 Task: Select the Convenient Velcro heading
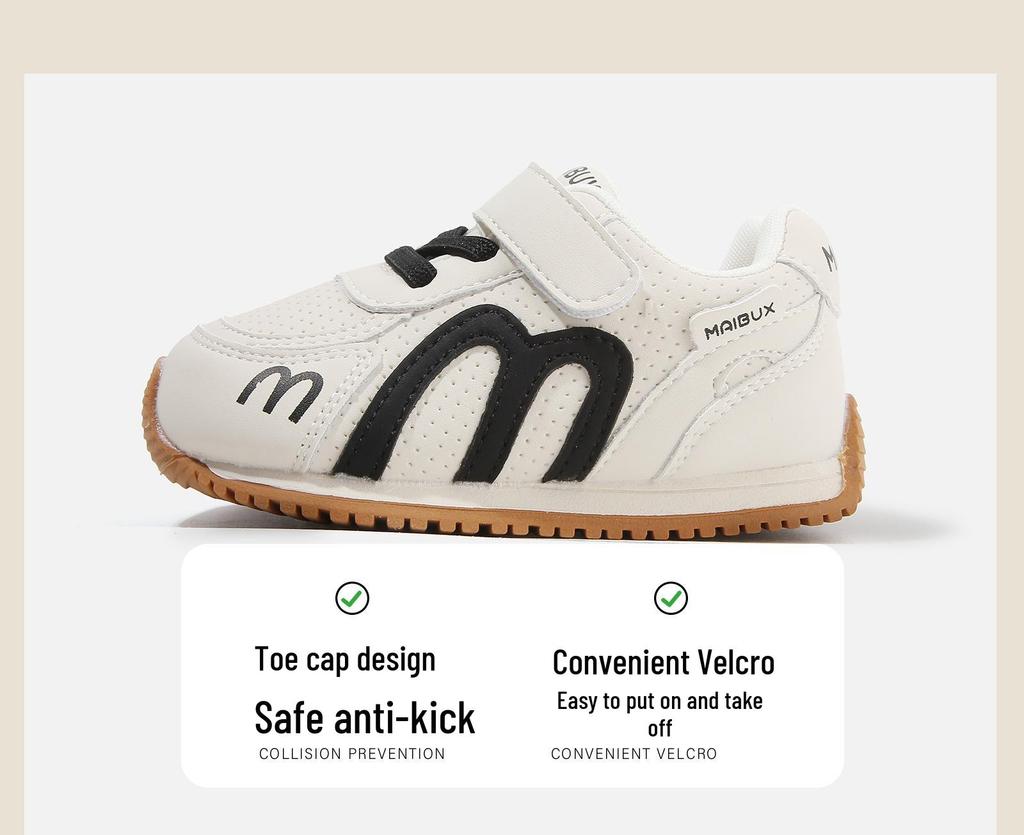664,662
